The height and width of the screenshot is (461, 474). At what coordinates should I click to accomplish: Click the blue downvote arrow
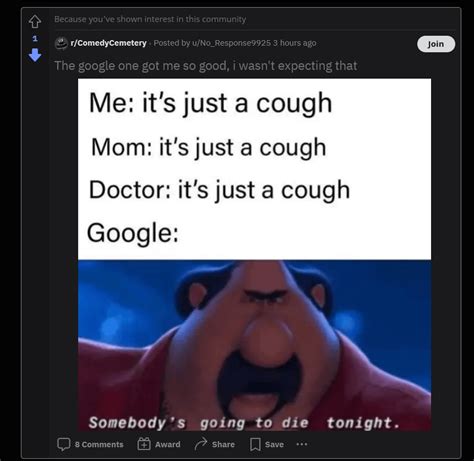point(35,55)
